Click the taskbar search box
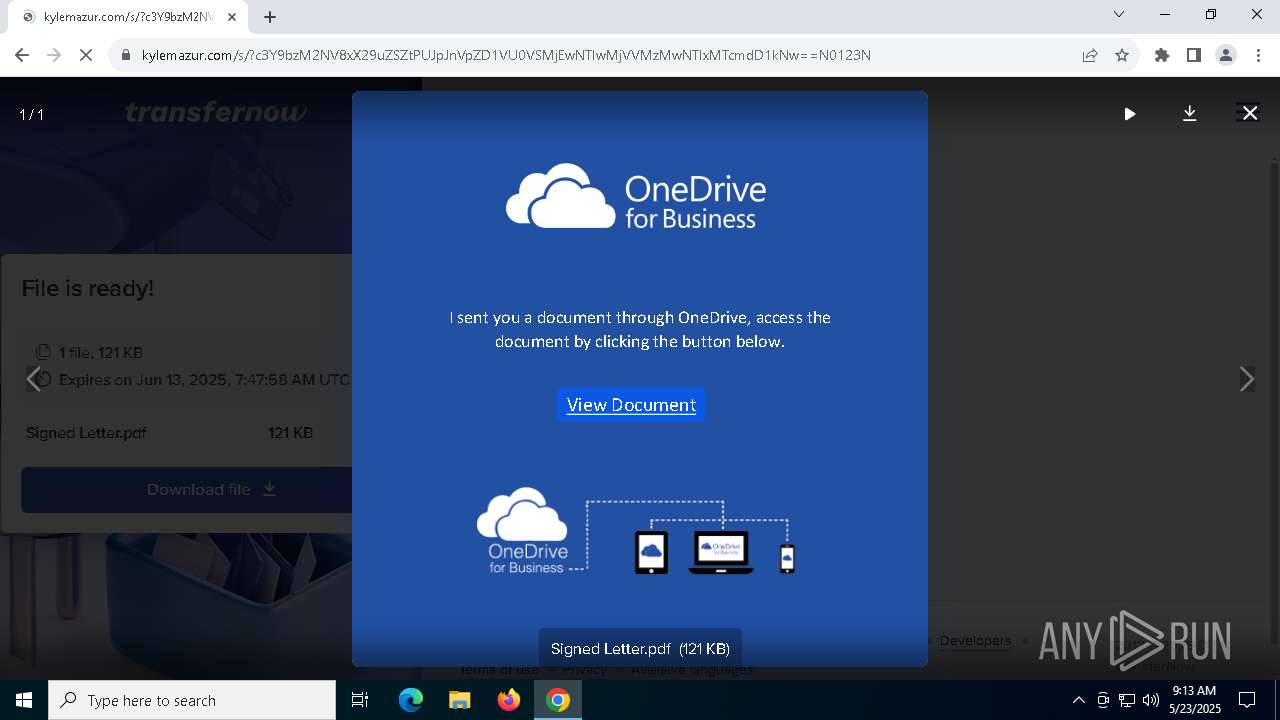 click(x=192, y=700)
